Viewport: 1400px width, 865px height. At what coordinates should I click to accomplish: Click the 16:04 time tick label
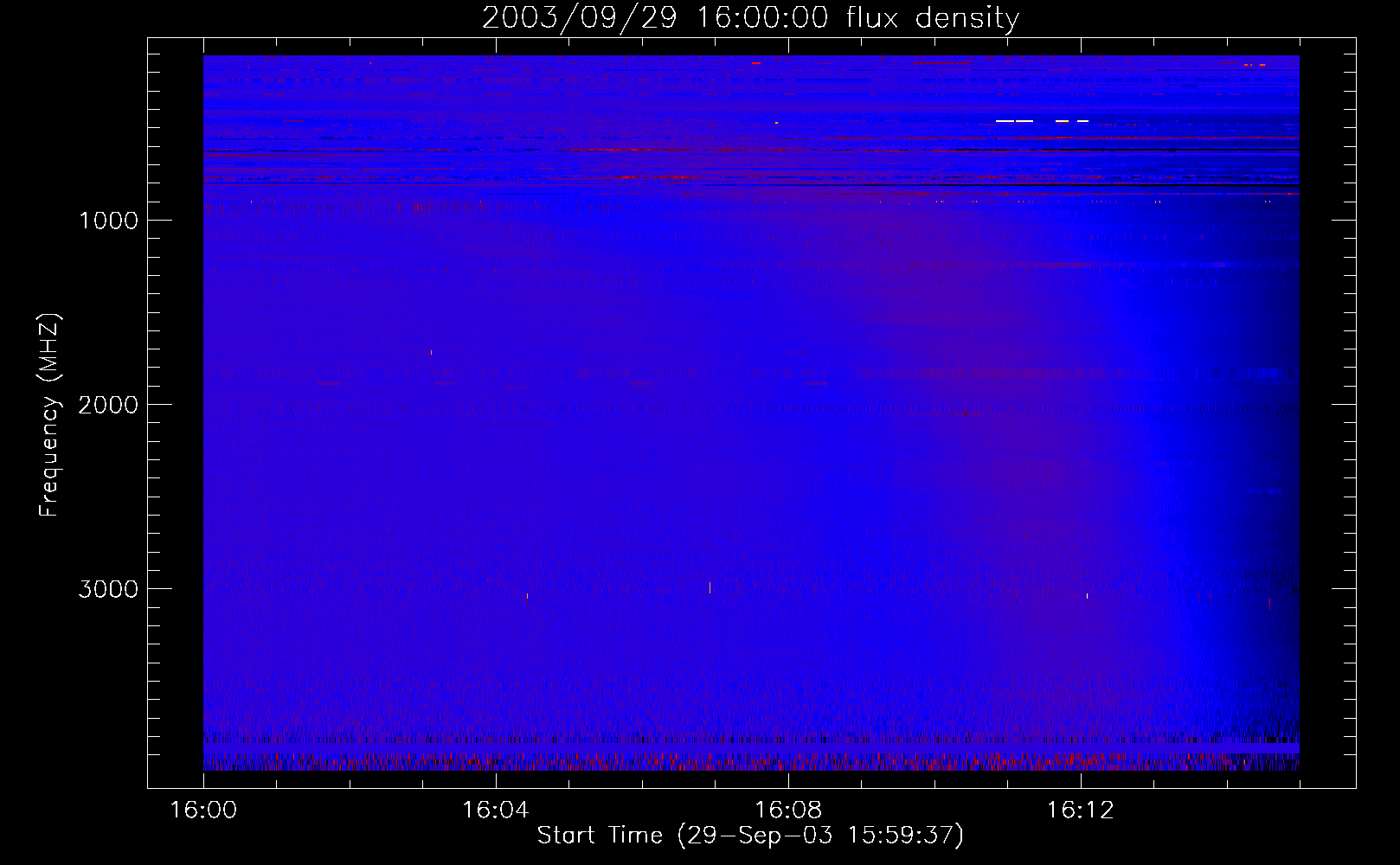pos(495,811)
